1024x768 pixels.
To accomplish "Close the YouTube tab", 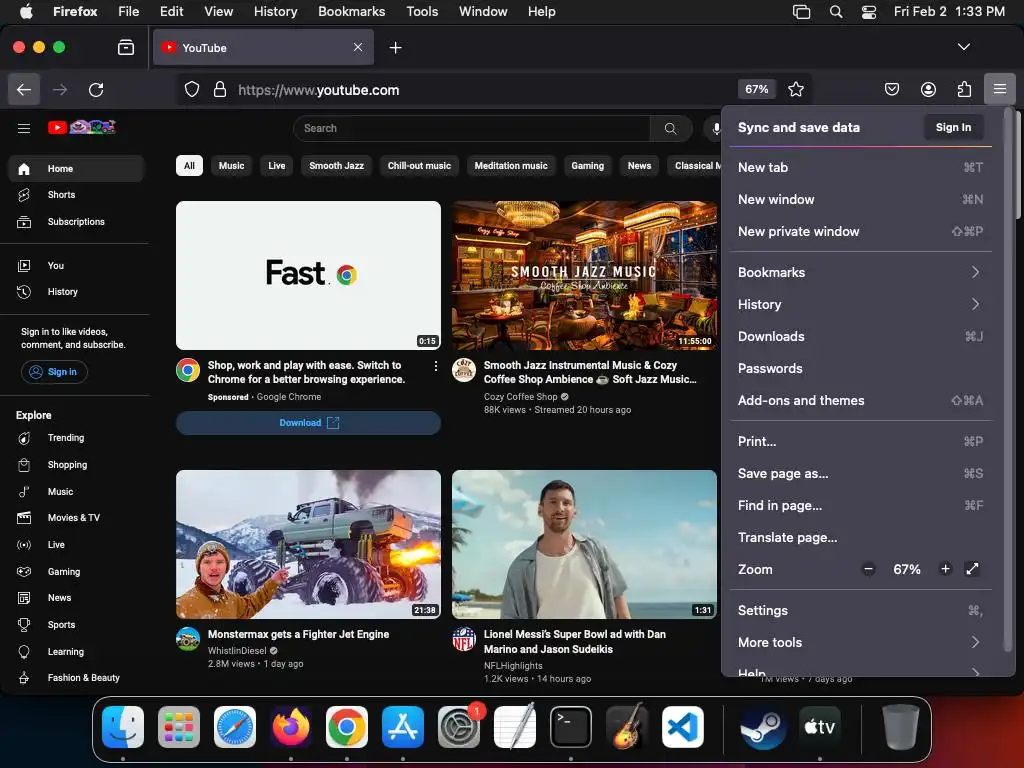I will pos(358,47).
